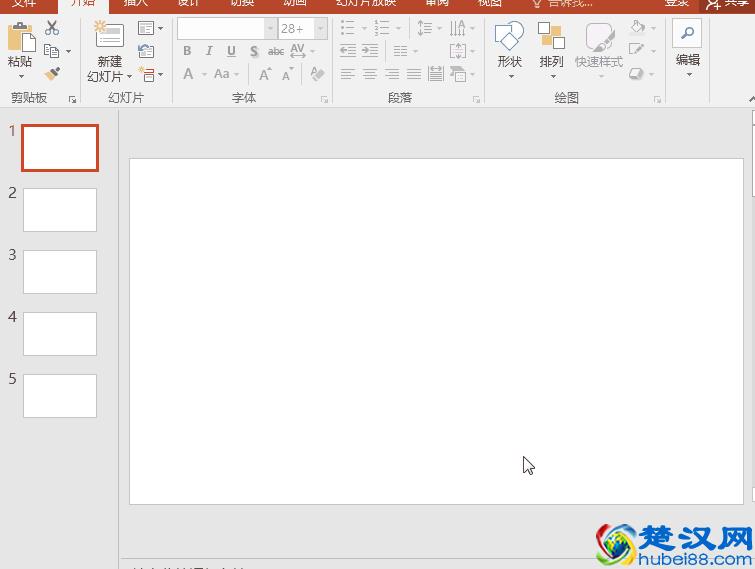Open the File (文件) tab
Image resolution: width=755 pixels, height=569 pixels.
point(24,3)
